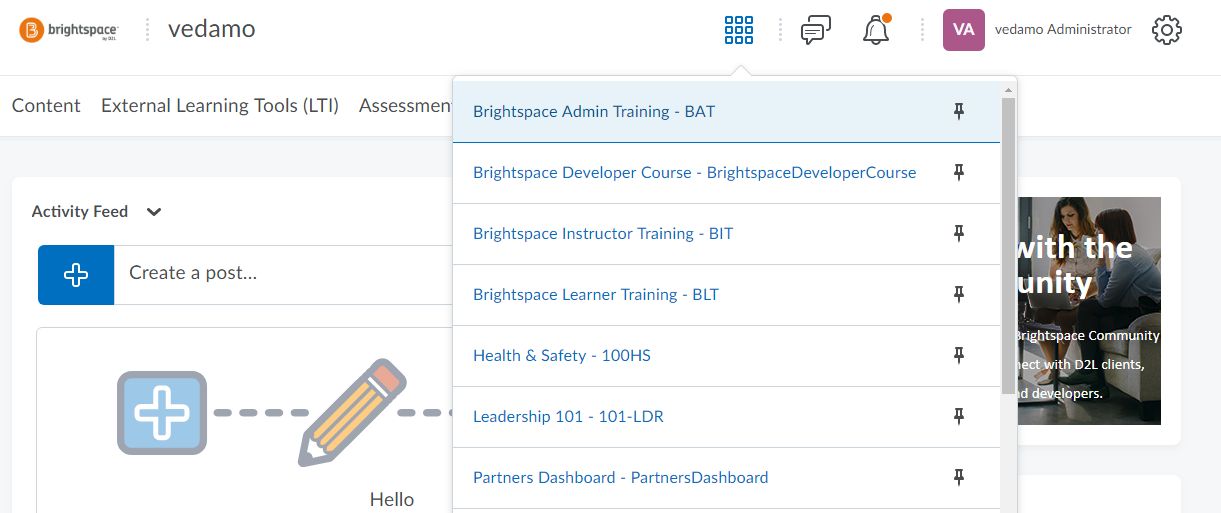Viewport: 1221px width, 513px height.
Task: Pin Brightspace Instructor Training - BIT course
Action: (x=958, y=234)
